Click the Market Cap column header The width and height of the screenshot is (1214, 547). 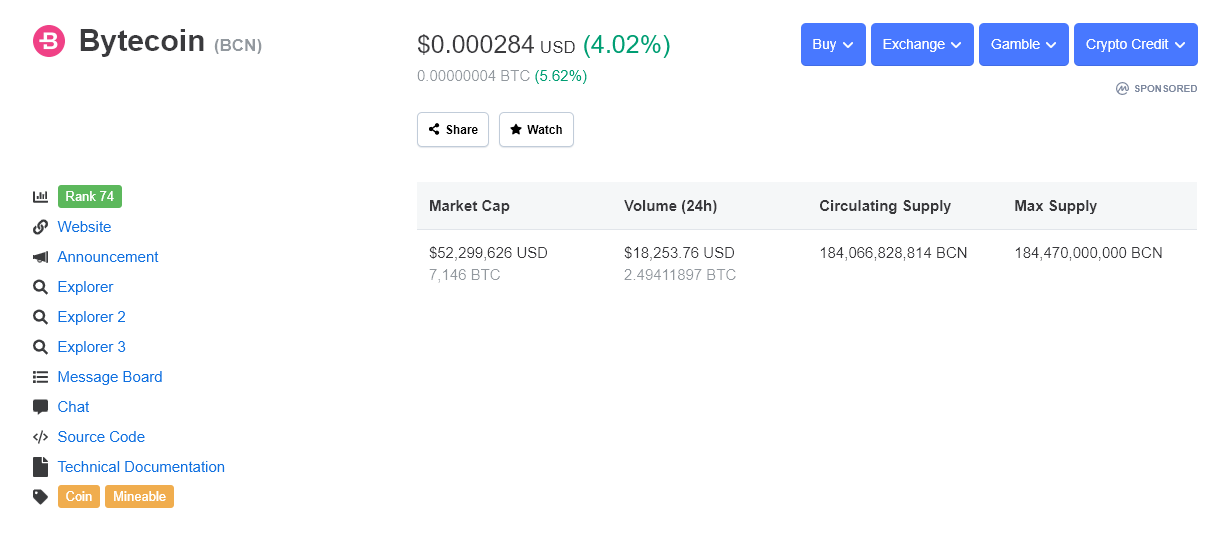[x=469, y=206]
